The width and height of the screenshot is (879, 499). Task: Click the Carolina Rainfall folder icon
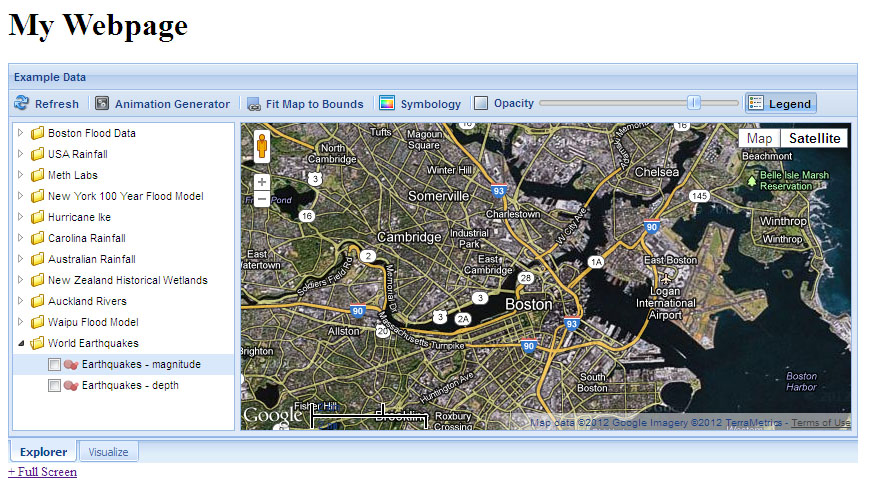pyautogui.click(x=38, y=238)
